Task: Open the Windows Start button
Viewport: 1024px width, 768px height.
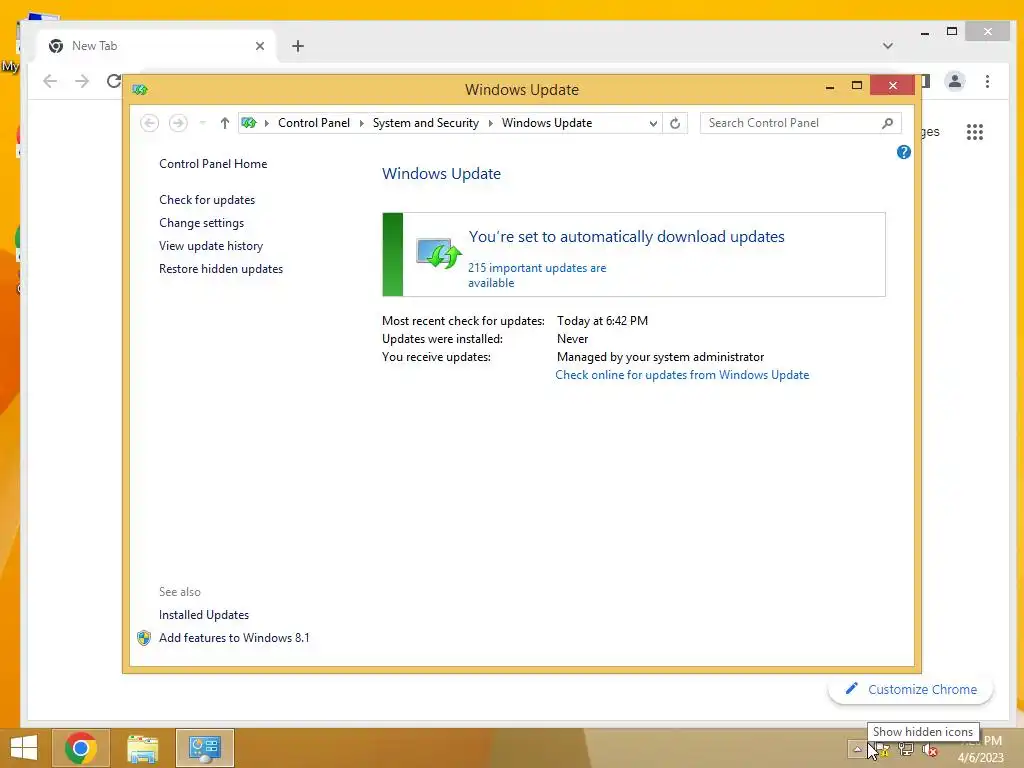Action: pos(24,748)
